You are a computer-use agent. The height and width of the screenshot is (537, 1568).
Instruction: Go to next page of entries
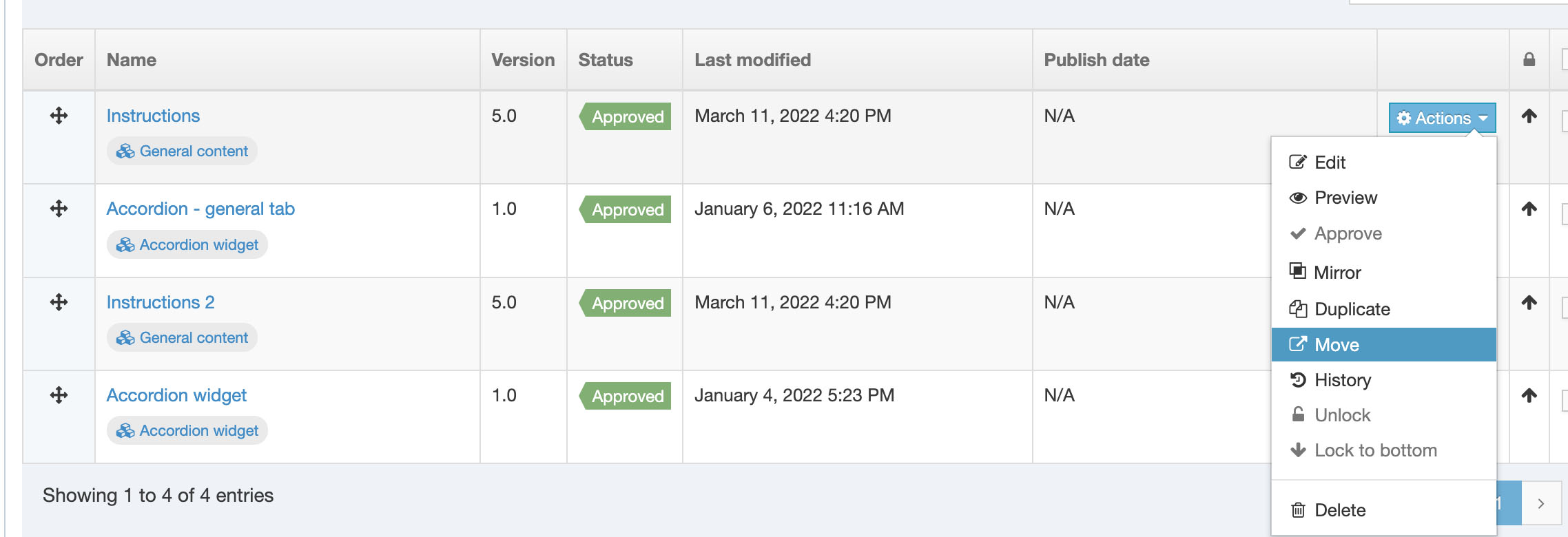pyautogui.click(x=1541, y=503)
